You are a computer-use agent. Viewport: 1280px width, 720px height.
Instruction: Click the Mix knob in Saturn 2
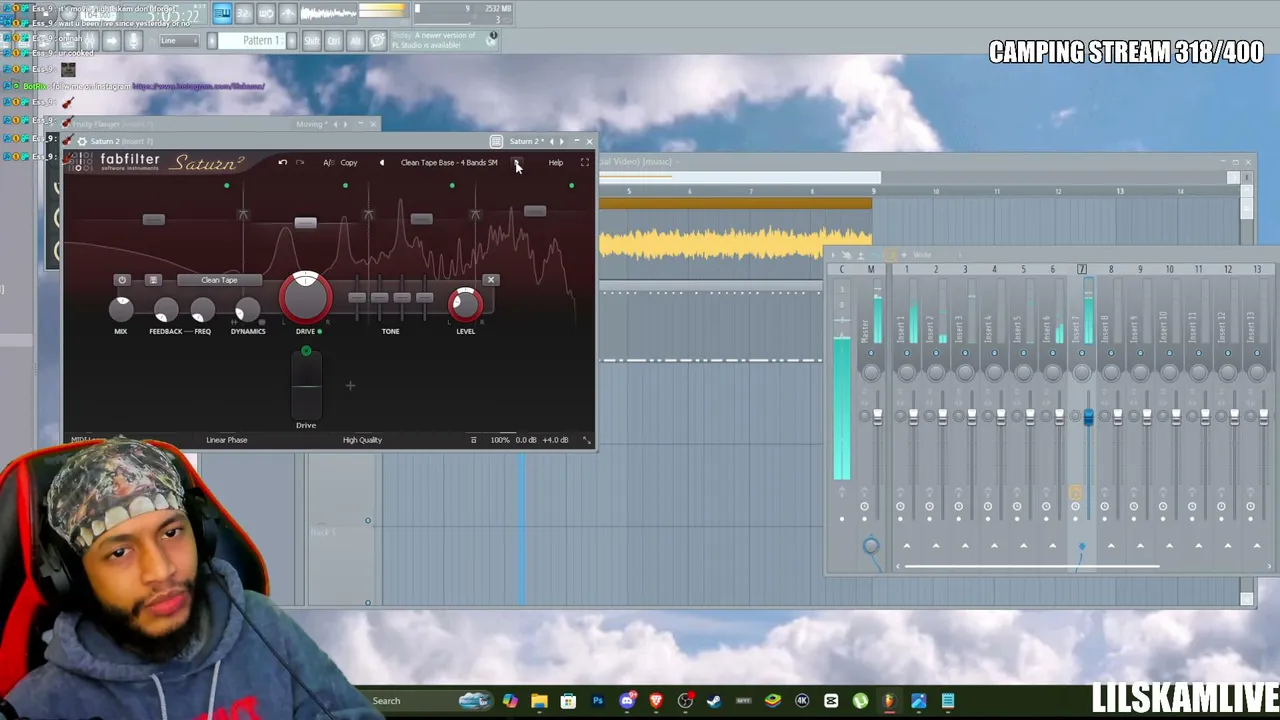pos(121,309)
